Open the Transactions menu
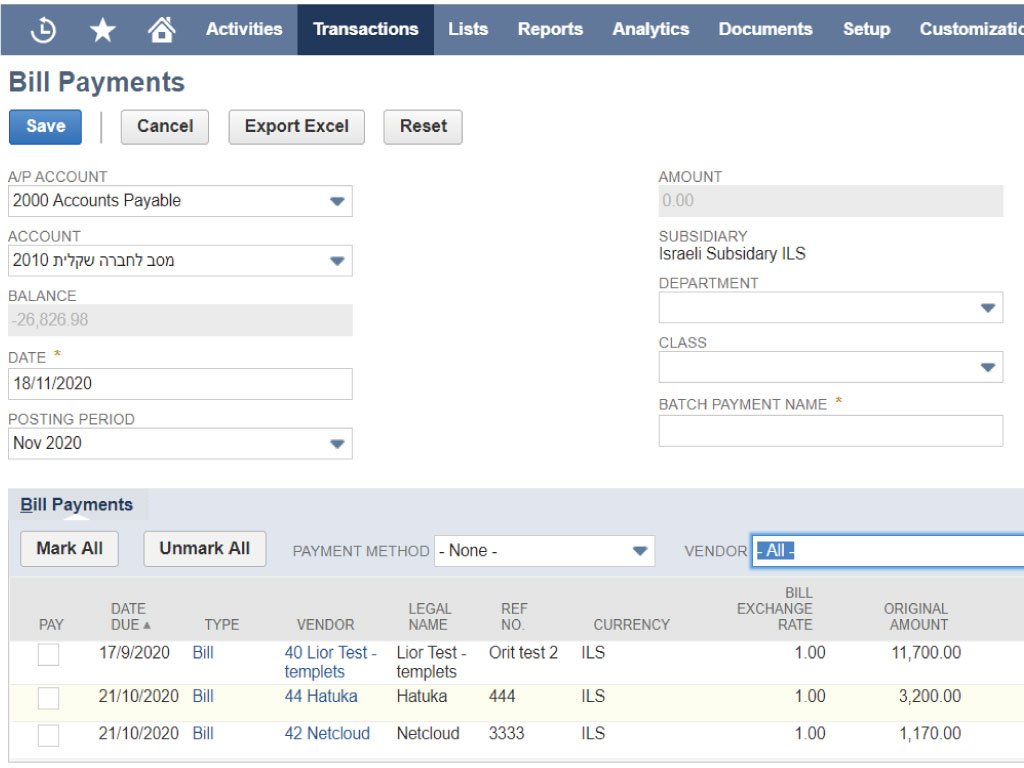 [x=366, y=29]
